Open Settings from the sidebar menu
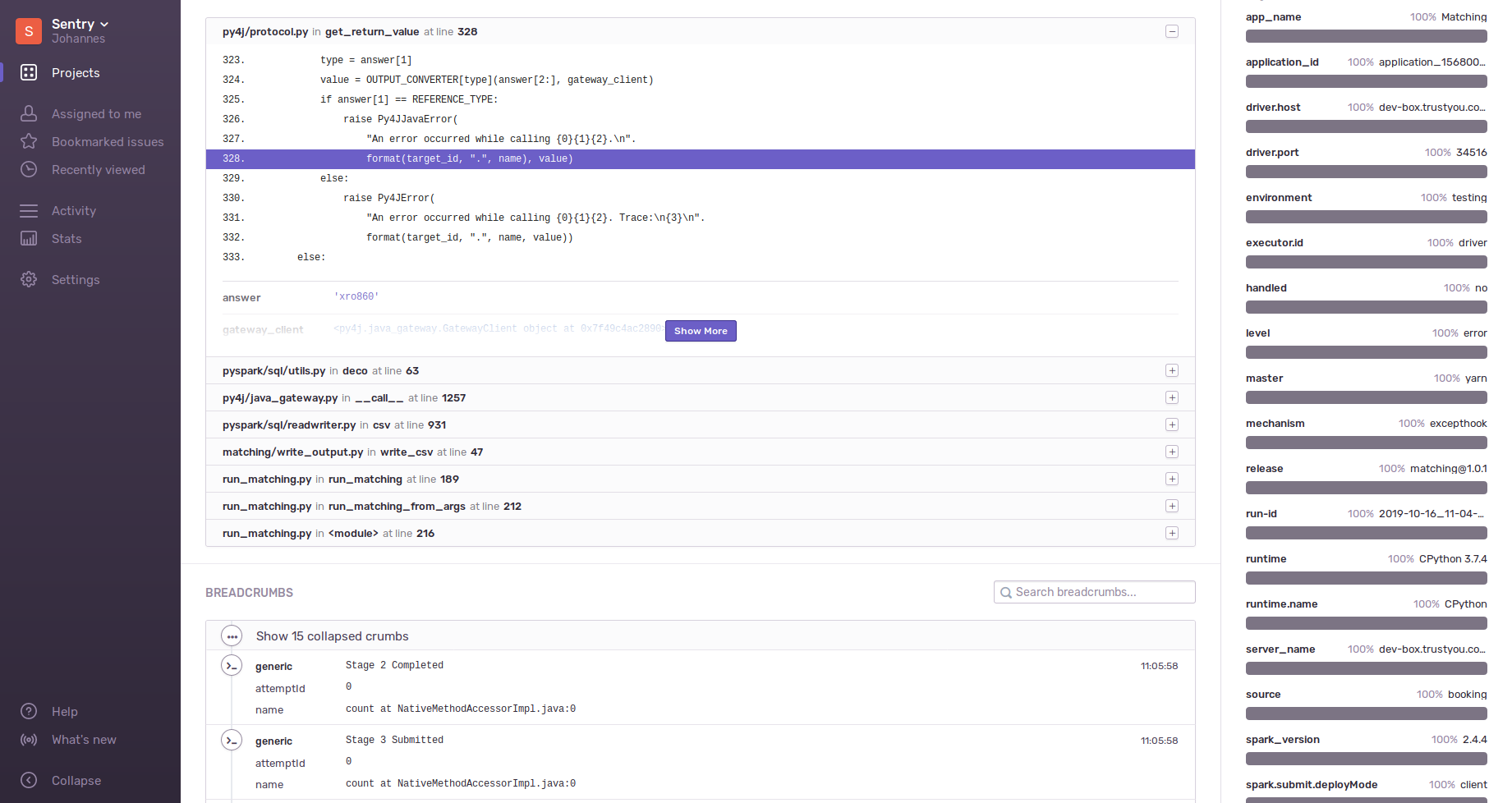Screen dimensions: 1512x803 click(x=76, y=279)
